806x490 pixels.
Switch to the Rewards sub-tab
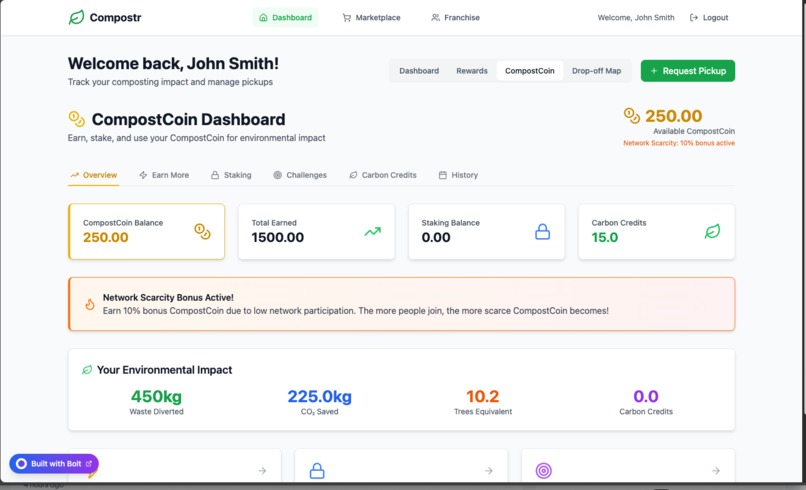pyautogui.click(x=472, y=71)
